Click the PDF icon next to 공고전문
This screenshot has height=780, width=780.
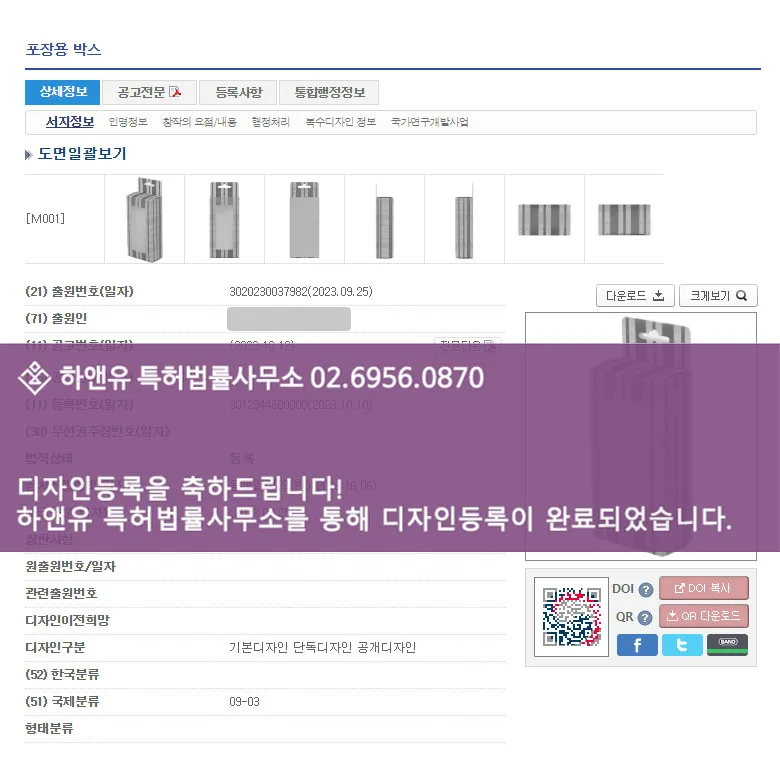coord(175,92)
